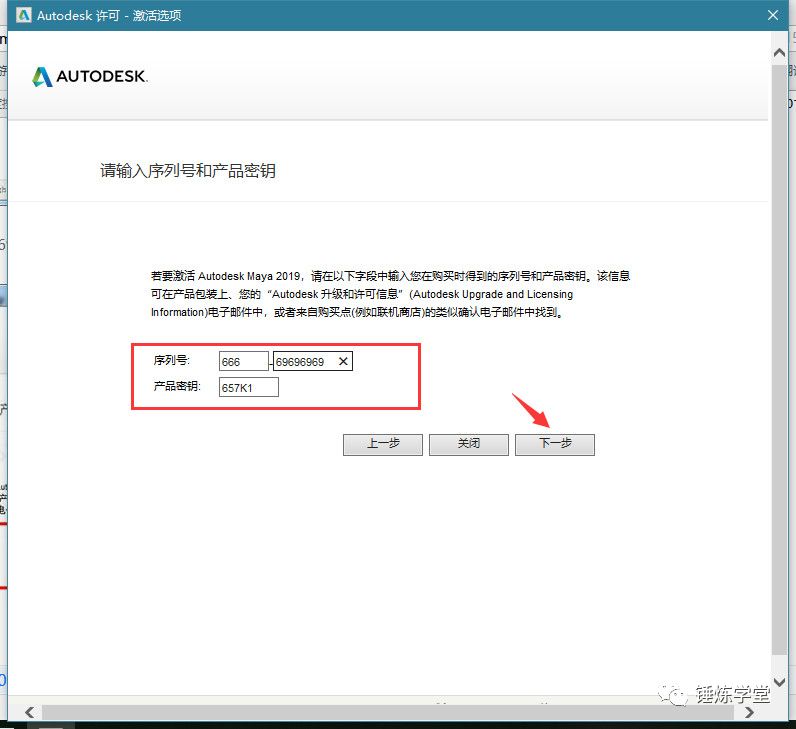Click the 请输入序列号和产品密钥 heading
This screenshot has height=729, width=796.
(x=187, y=171)
